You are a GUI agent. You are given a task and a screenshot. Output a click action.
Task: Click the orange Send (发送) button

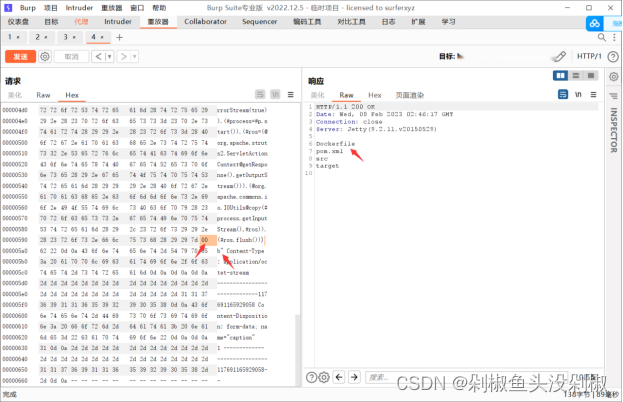pos(20,56)
